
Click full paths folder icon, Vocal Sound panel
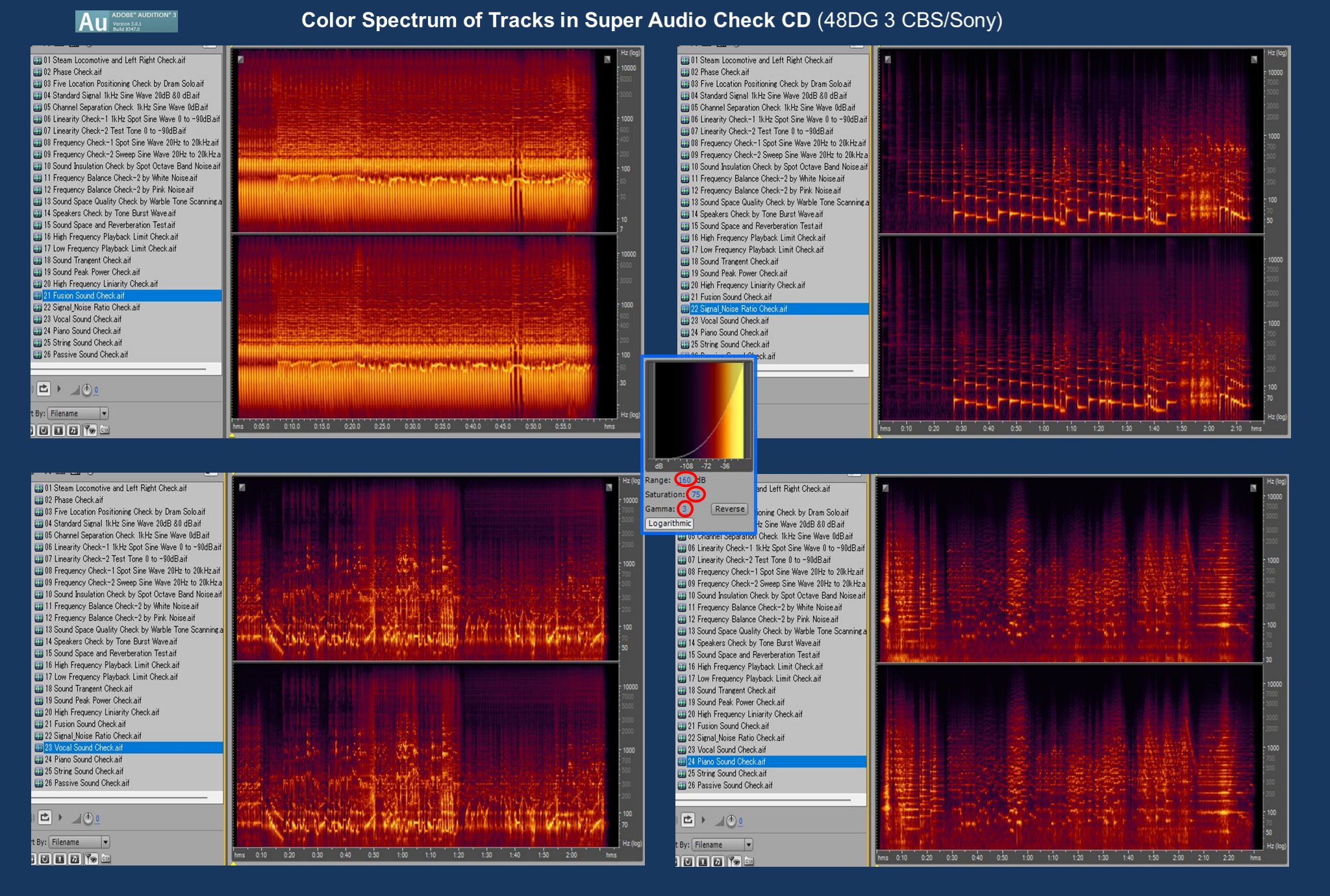(106, 858)
